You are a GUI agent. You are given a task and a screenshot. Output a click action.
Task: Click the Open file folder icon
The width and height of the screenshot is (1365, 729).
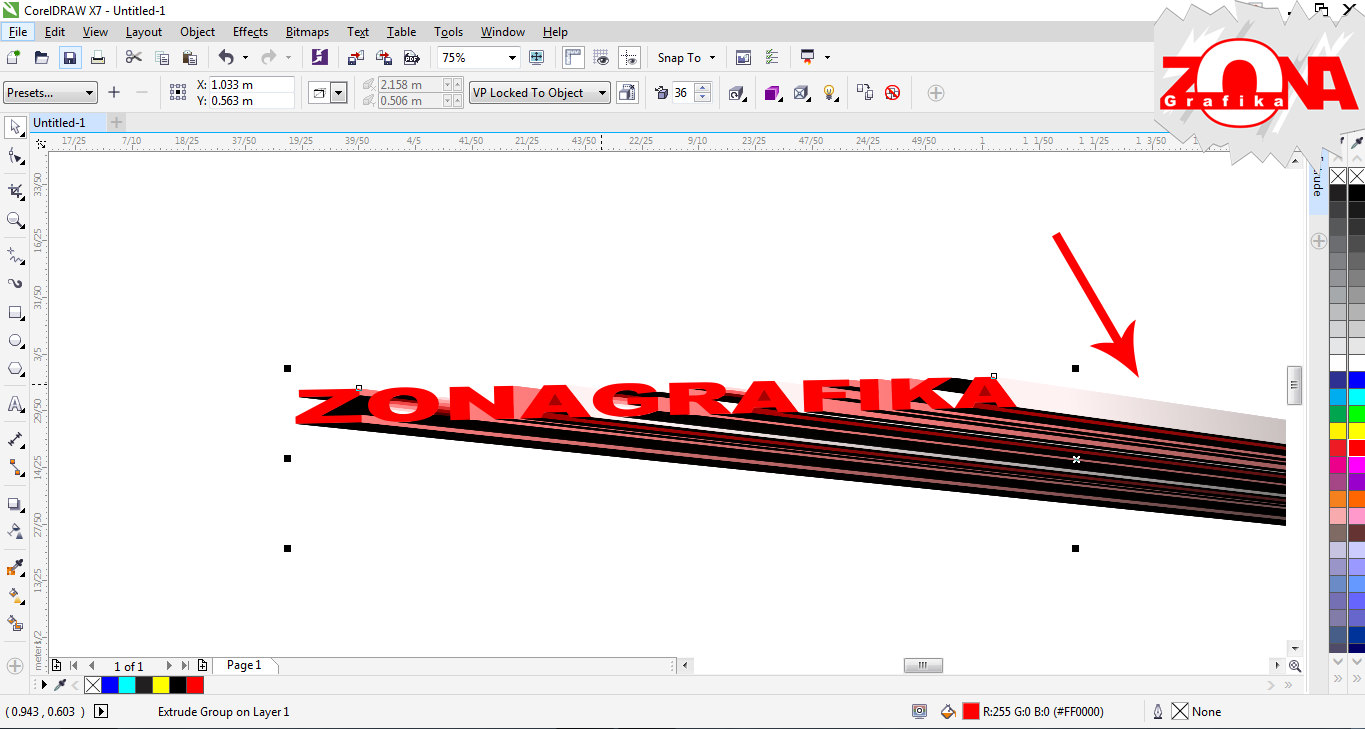tap(41, 57)
